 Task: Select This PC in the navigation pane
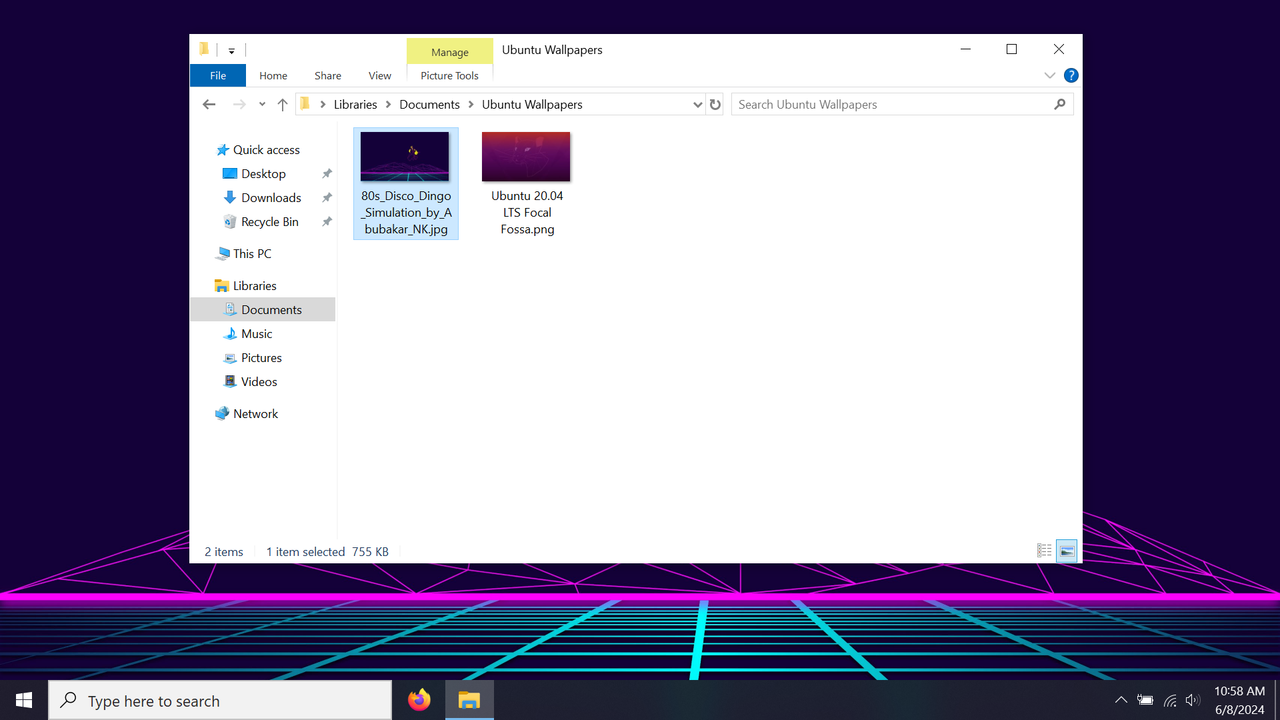[x=250, y=253]
